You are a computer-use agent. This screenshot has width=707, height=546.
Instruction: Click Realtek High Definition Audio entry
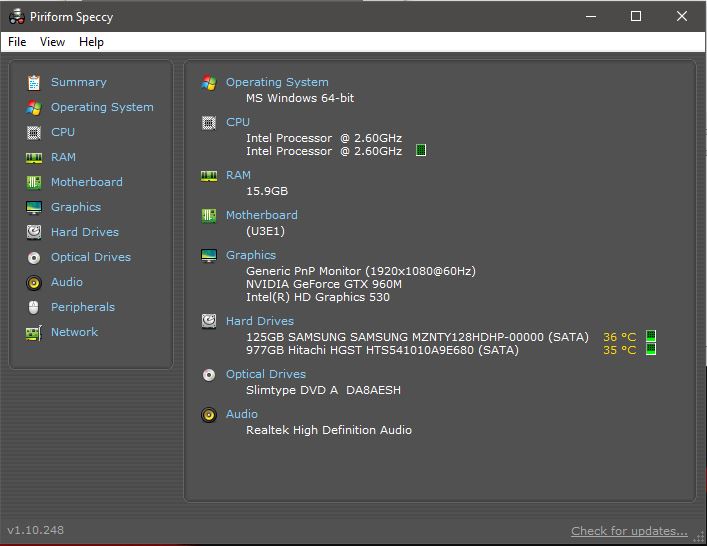[x=329, y=430]
